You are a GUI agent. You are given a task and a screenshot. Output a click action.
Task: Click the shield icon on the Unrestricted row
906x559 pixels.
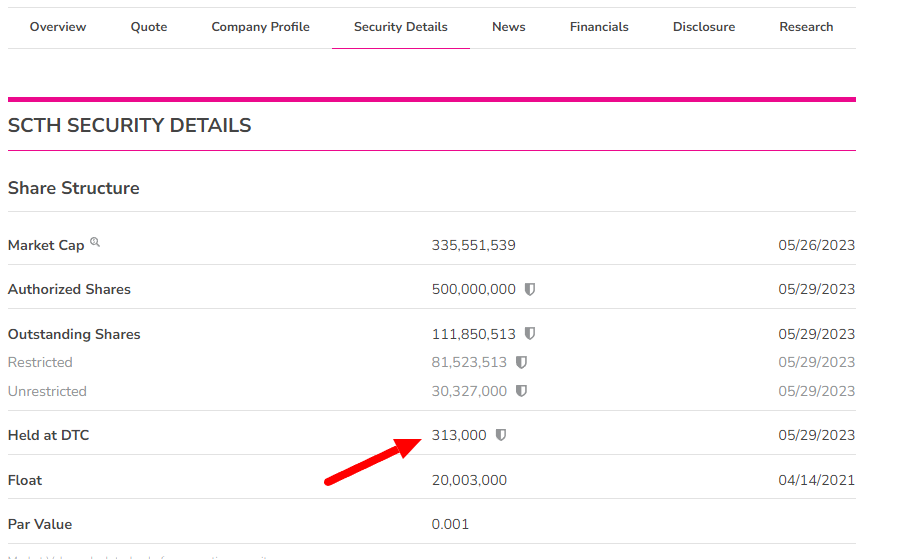click(521, 391)
